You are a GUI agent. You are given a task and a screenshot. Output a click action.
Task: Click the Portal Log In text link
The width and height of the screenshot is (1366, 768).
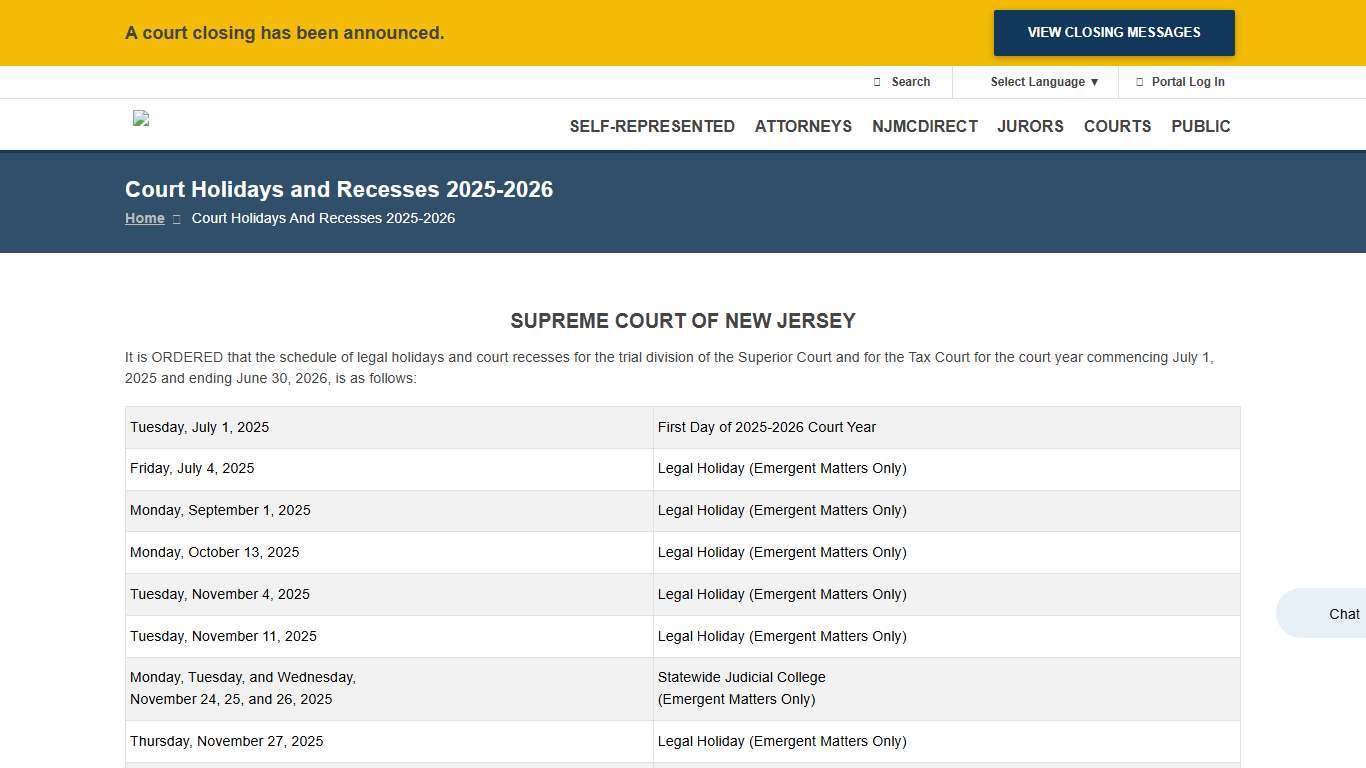click(x=1187, y=81)
